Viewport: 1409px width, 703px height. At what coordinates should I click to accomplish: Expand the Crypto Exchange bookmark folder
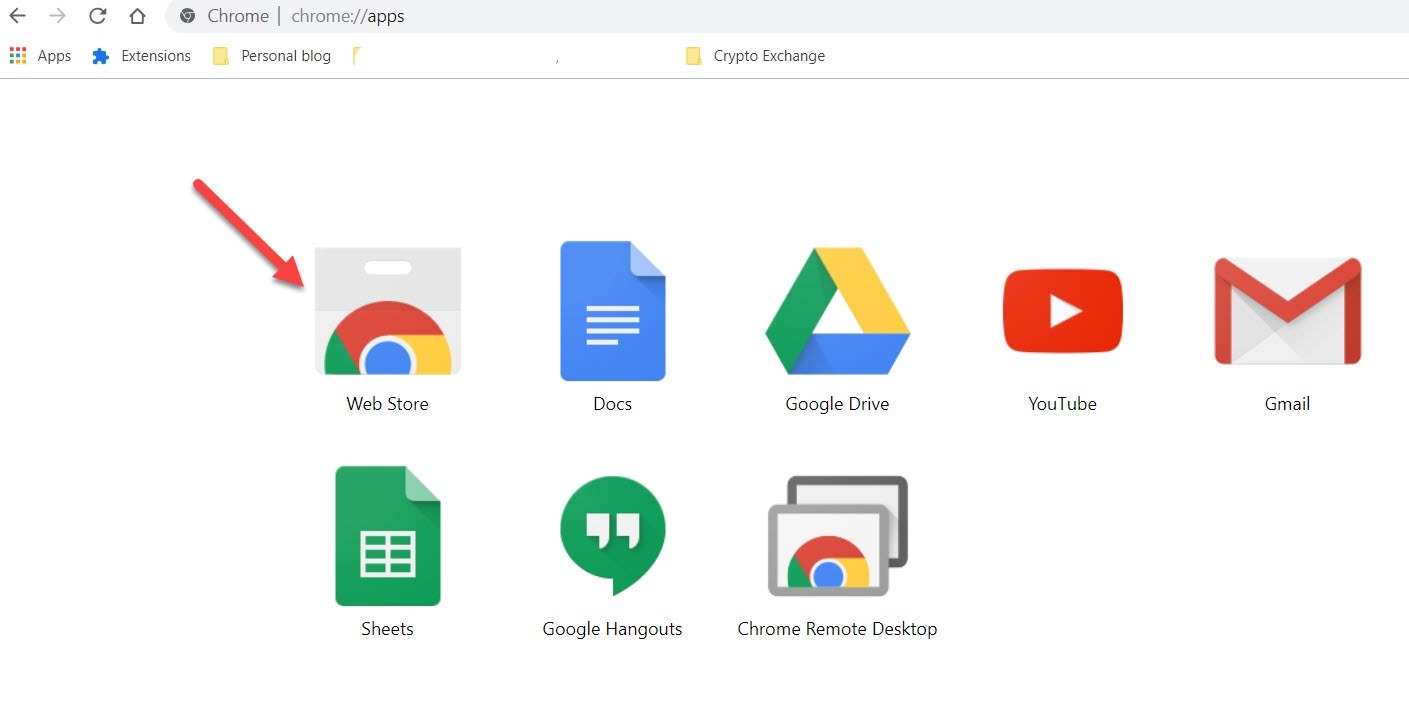point(756,56)
